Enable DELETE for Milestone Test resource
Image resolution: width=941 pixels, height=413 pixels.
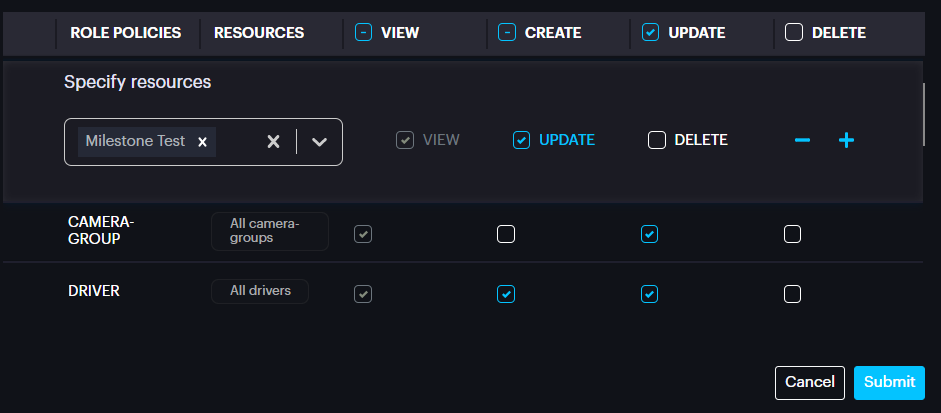(657, 140)
